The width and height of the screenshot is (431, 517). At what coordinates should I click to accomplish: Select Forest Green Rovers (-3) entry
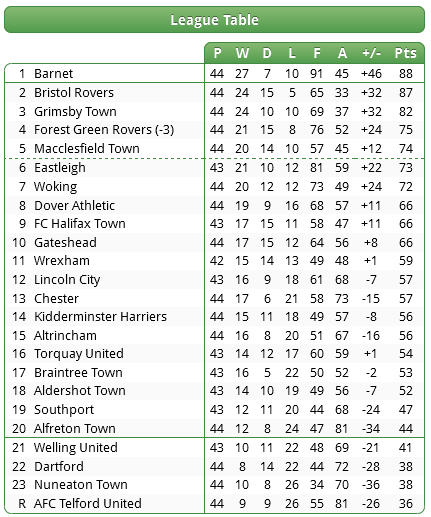(x=104, y=130)
